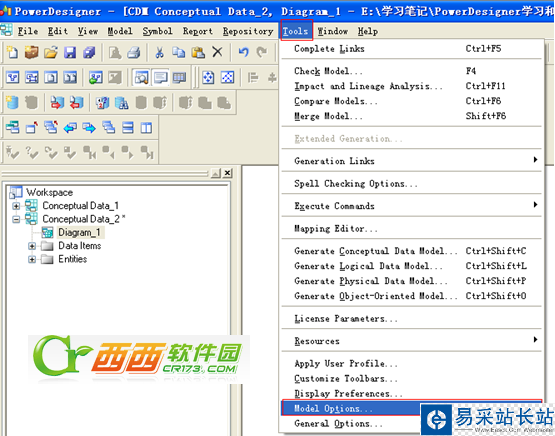Choose Complete Links from Tools menu
This screenshot has height=436, width=555.
point(412,48)
